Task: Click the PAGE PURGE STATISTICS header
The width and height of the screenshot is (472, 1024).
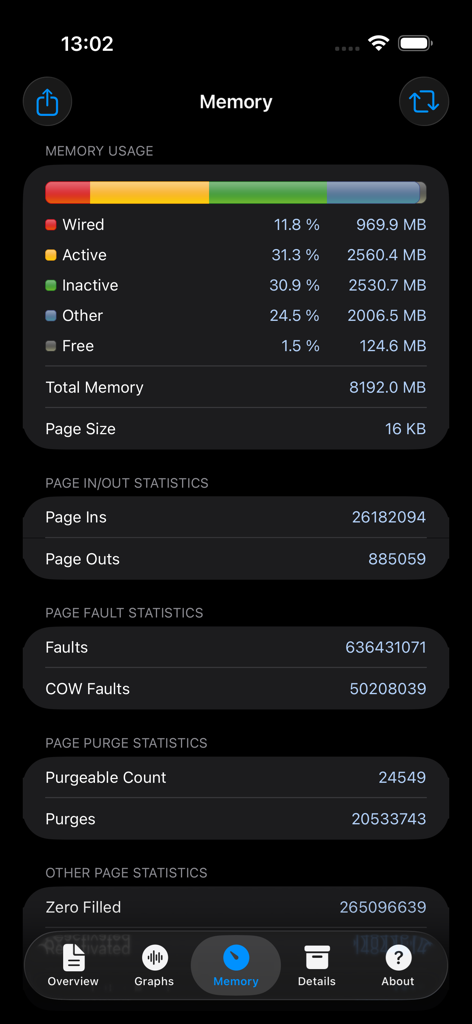Action: (126, 743)
